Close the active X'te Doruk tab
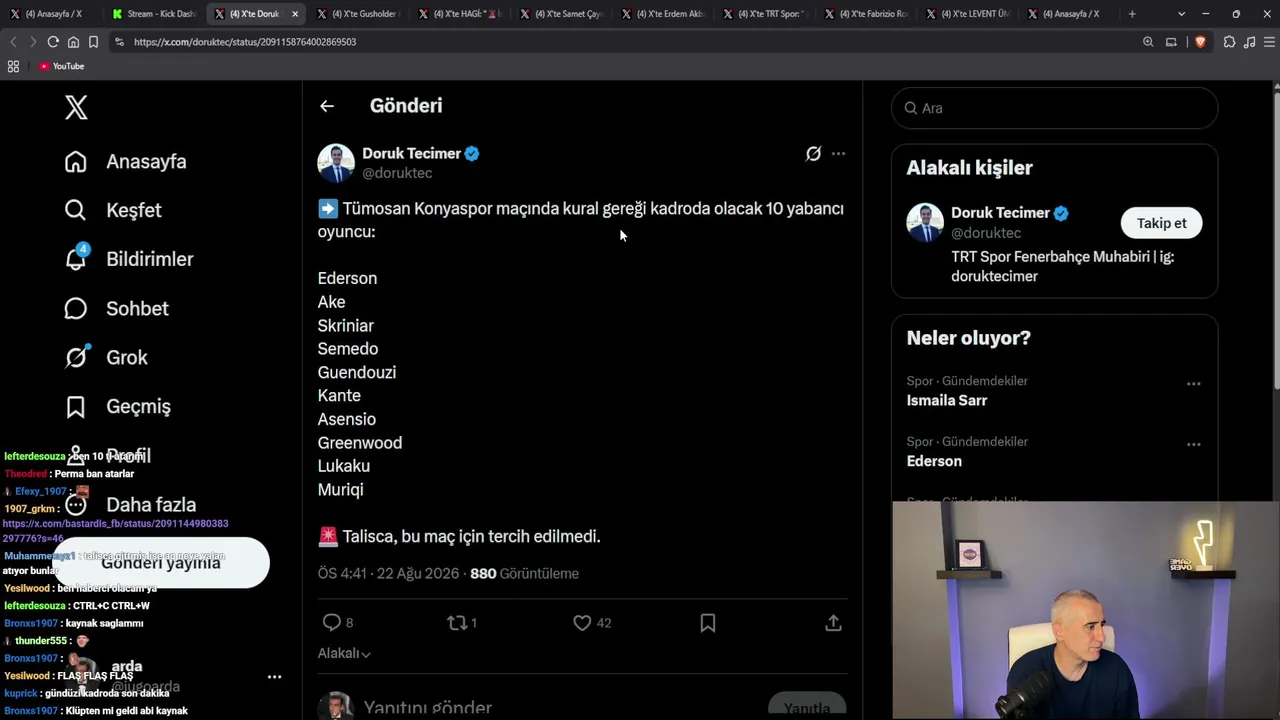This screenshot has width=1280, height=720. coord(295,14)
